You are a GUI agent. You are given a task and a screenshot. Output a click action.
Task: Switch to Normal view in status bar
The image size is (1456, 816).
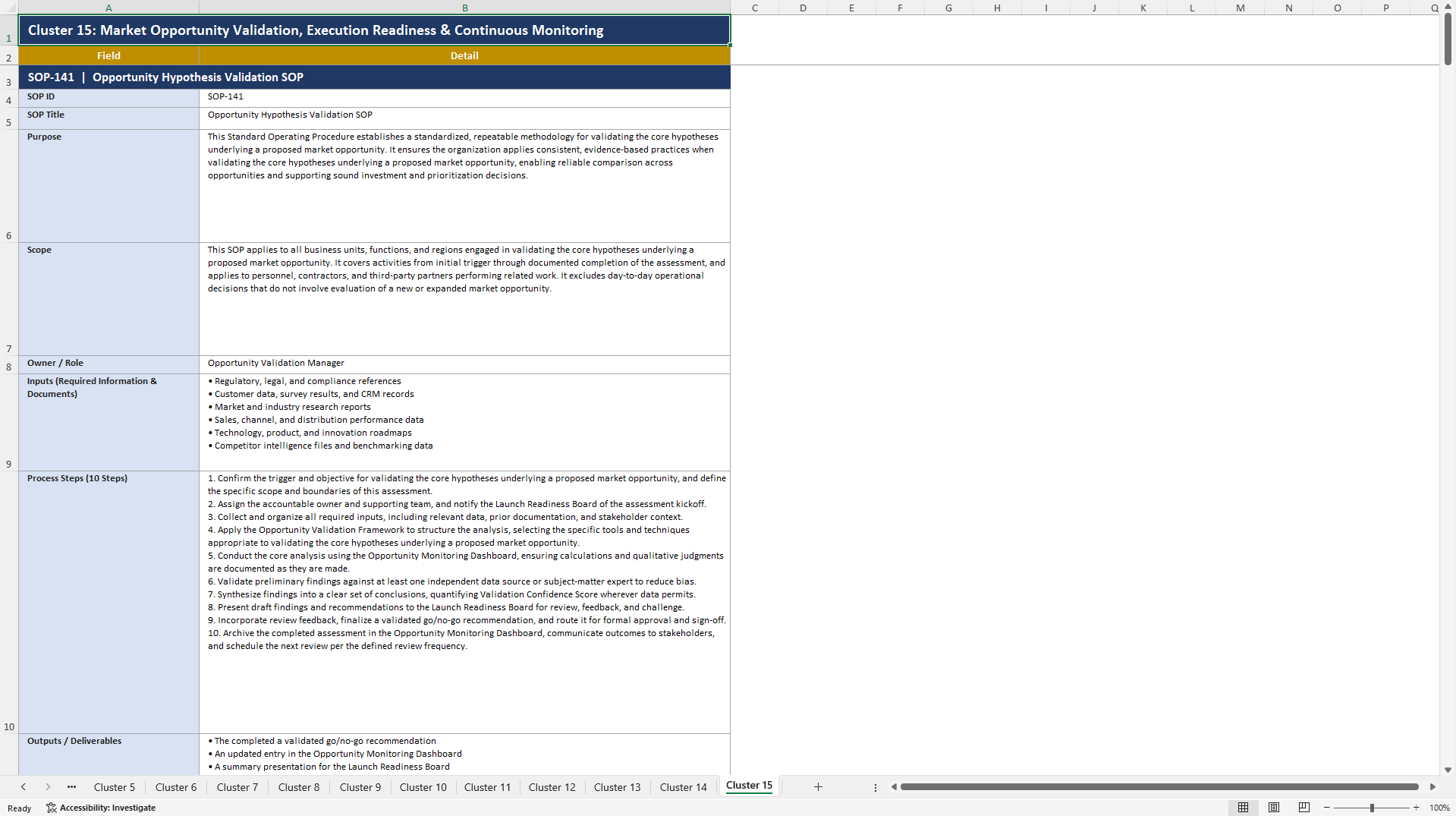pyautogui.click(x=1243, y=808)
